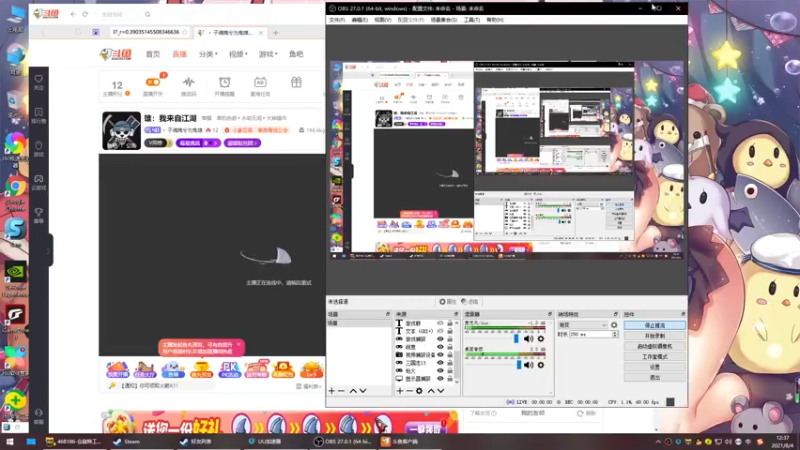Move source down in OBS Sources list
This screenshot has width=800, height=450.
pos(441,391)
